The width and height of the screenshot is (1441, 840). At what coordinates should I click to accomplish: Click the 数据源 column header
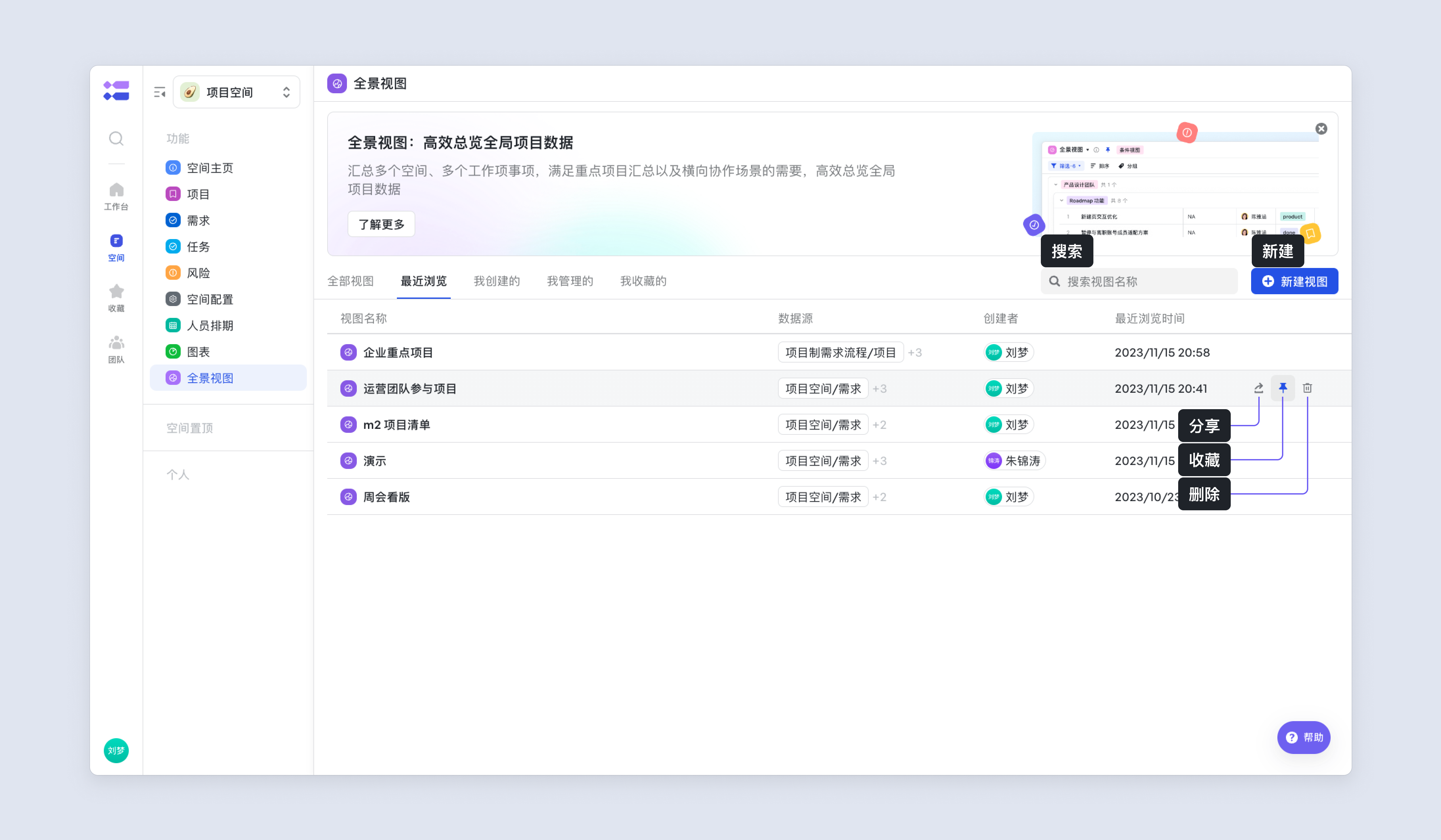click(795, 318)
